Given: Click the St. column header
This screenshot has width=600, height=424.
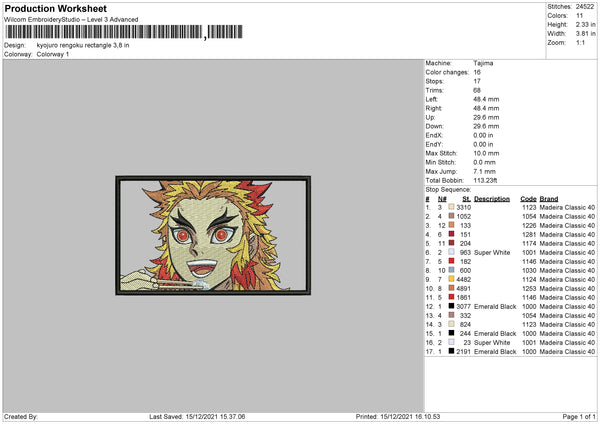Looking at the screenshot, I should coord(466,199).
